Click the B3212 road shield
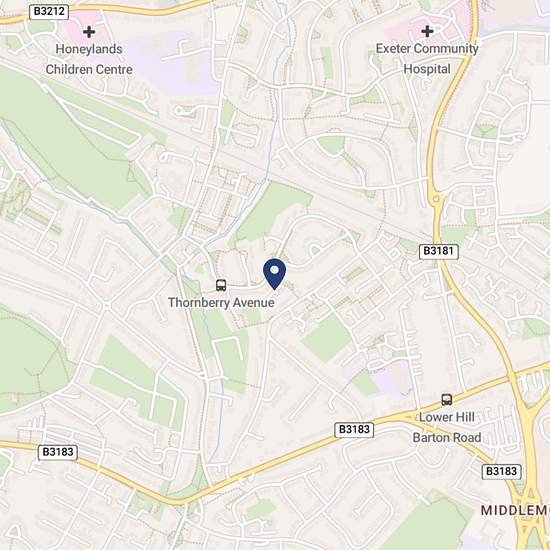Screen dimensions: 550x550 click(49, 12)
